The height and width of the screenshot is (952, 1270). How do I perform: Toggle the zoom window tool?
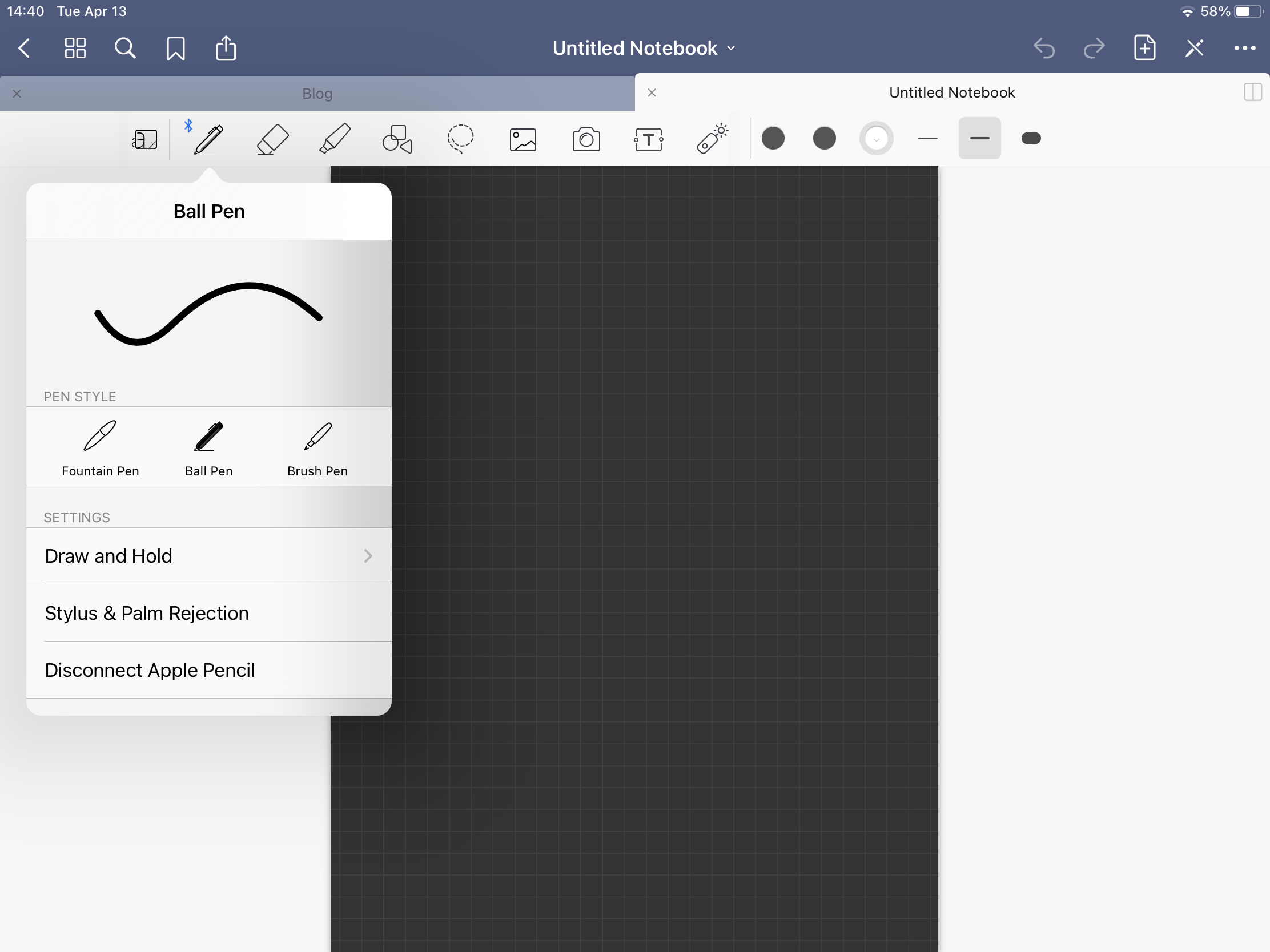pos(144,139)
